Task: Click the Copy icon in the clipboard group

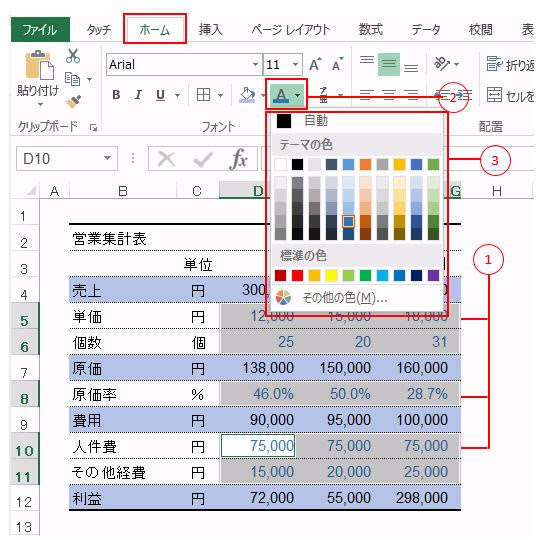Action: click(x=73, y=79)
